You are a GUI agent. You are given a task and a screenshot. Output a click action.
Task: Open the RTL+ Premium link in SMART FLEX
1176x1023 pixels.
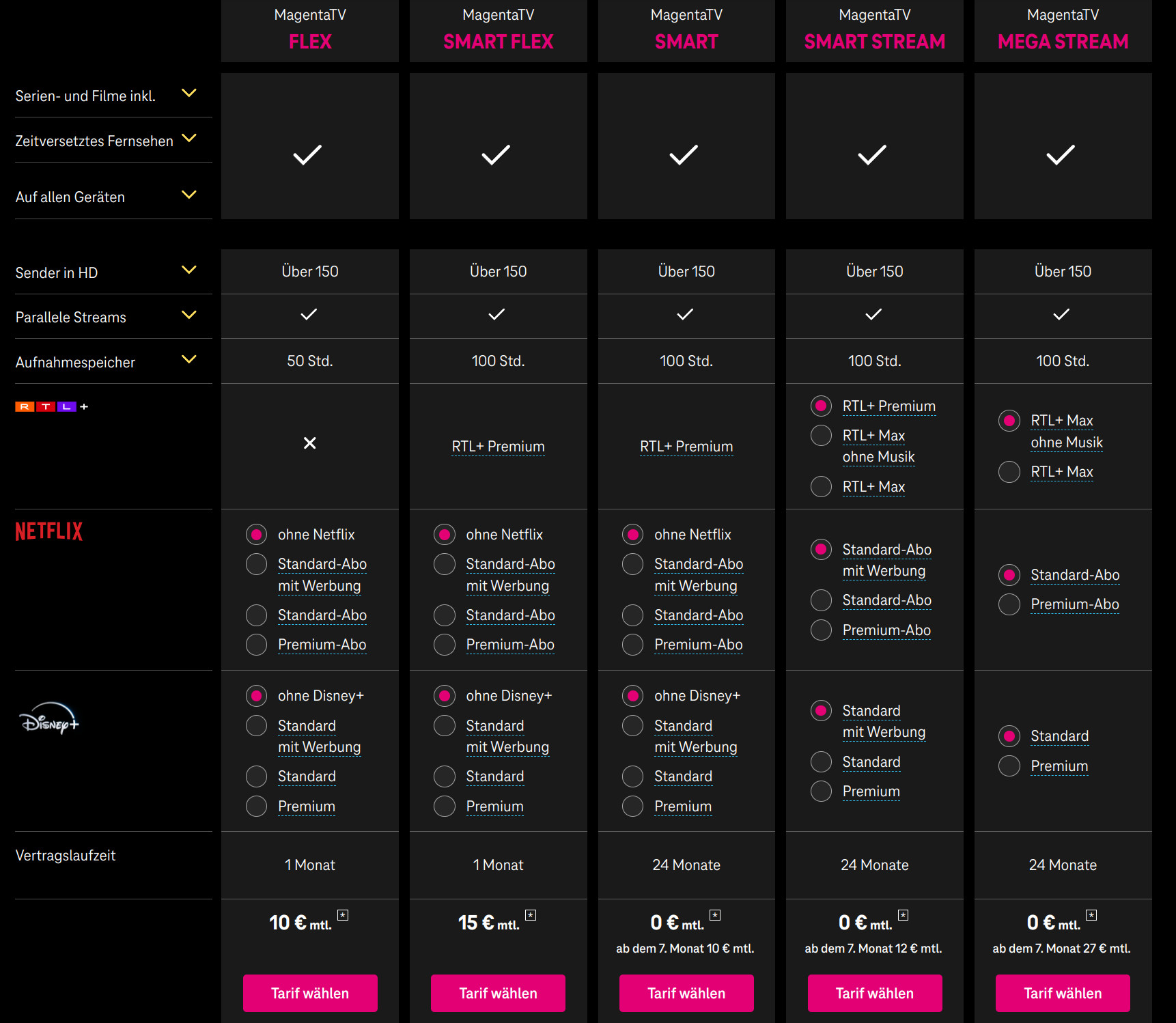[498, 446]
